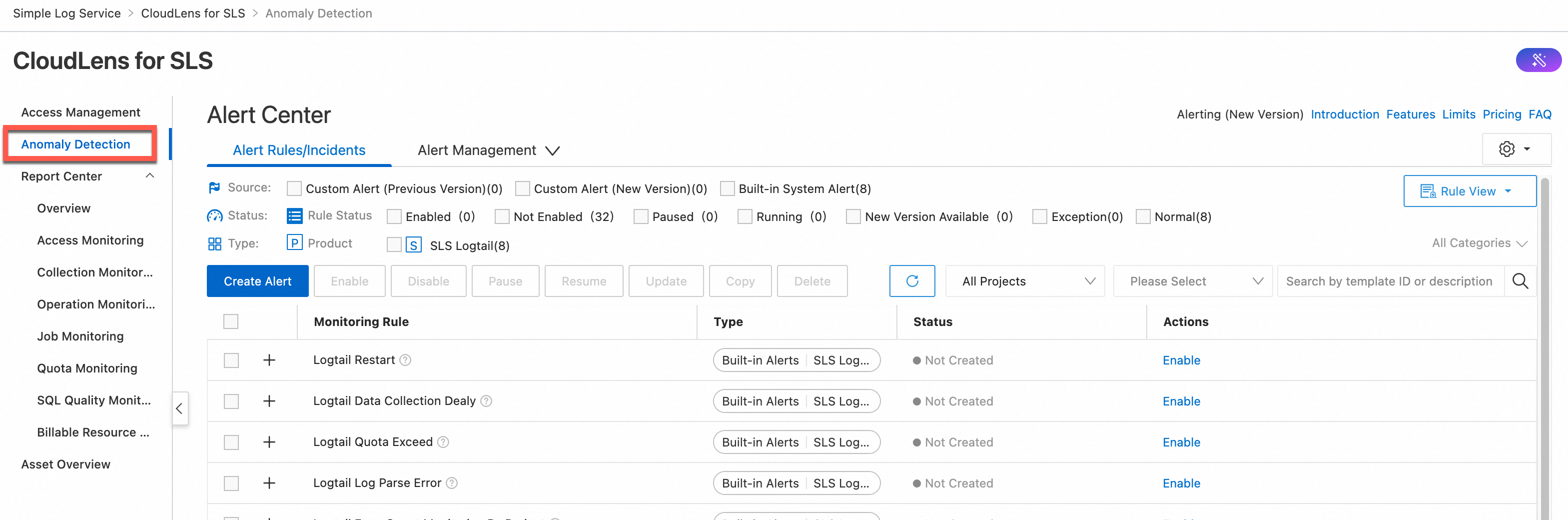
Task: Go to CloudLens for SLS breadcrumb
Action: click(x=193, y=13)
